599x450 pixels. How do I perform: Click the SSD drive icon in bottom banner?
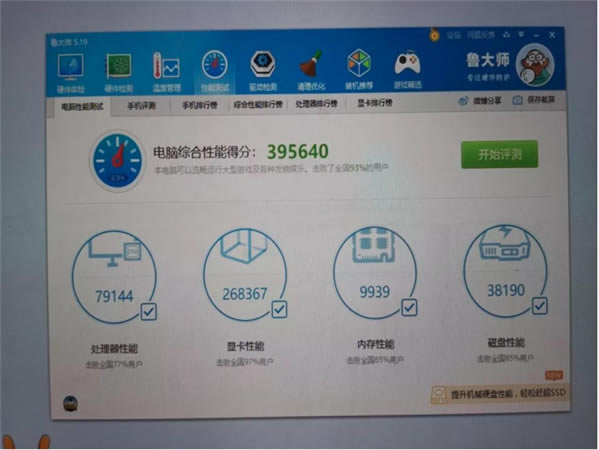(x=439, y=395)
